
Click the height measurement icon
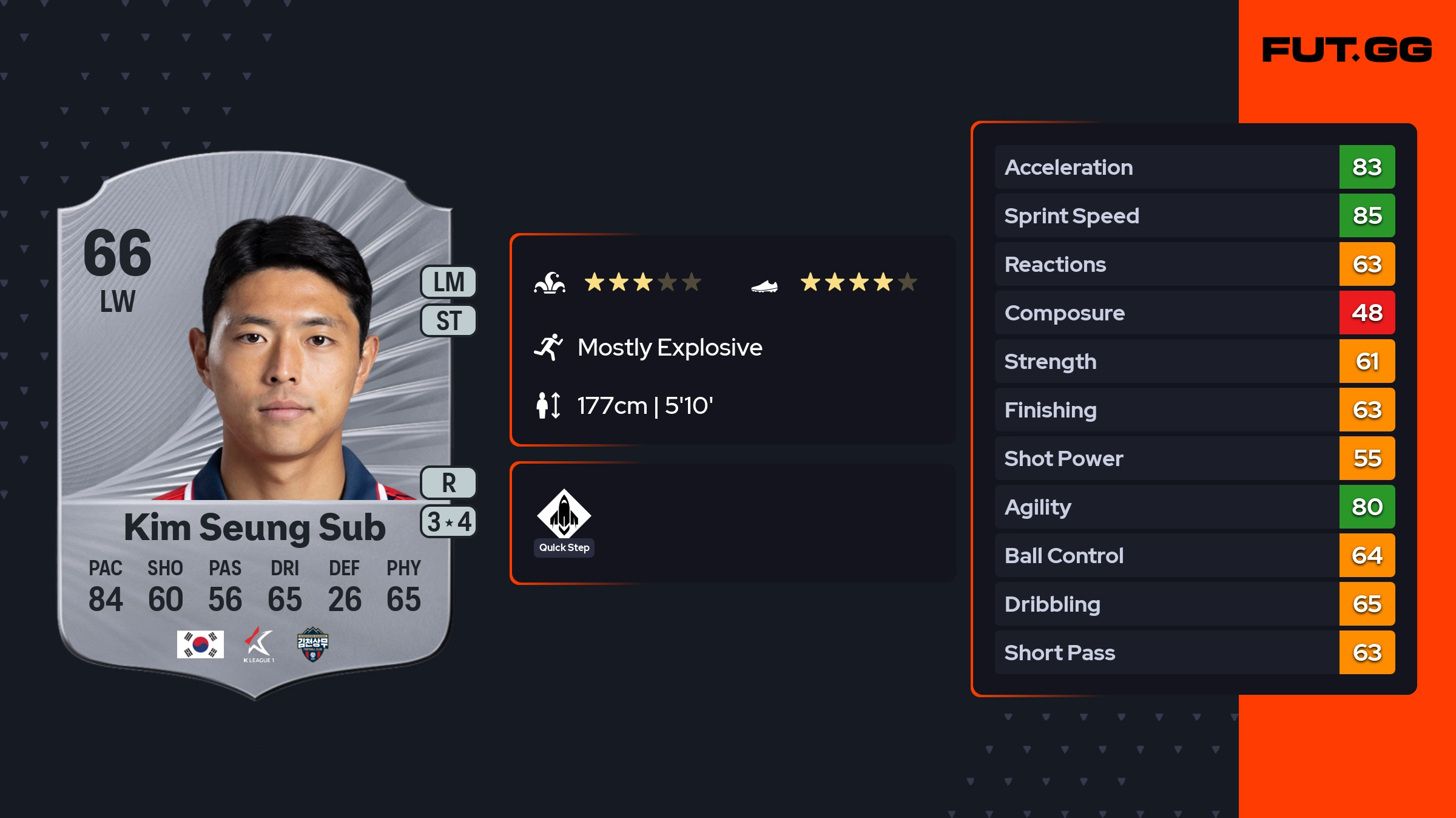(548, 405)
